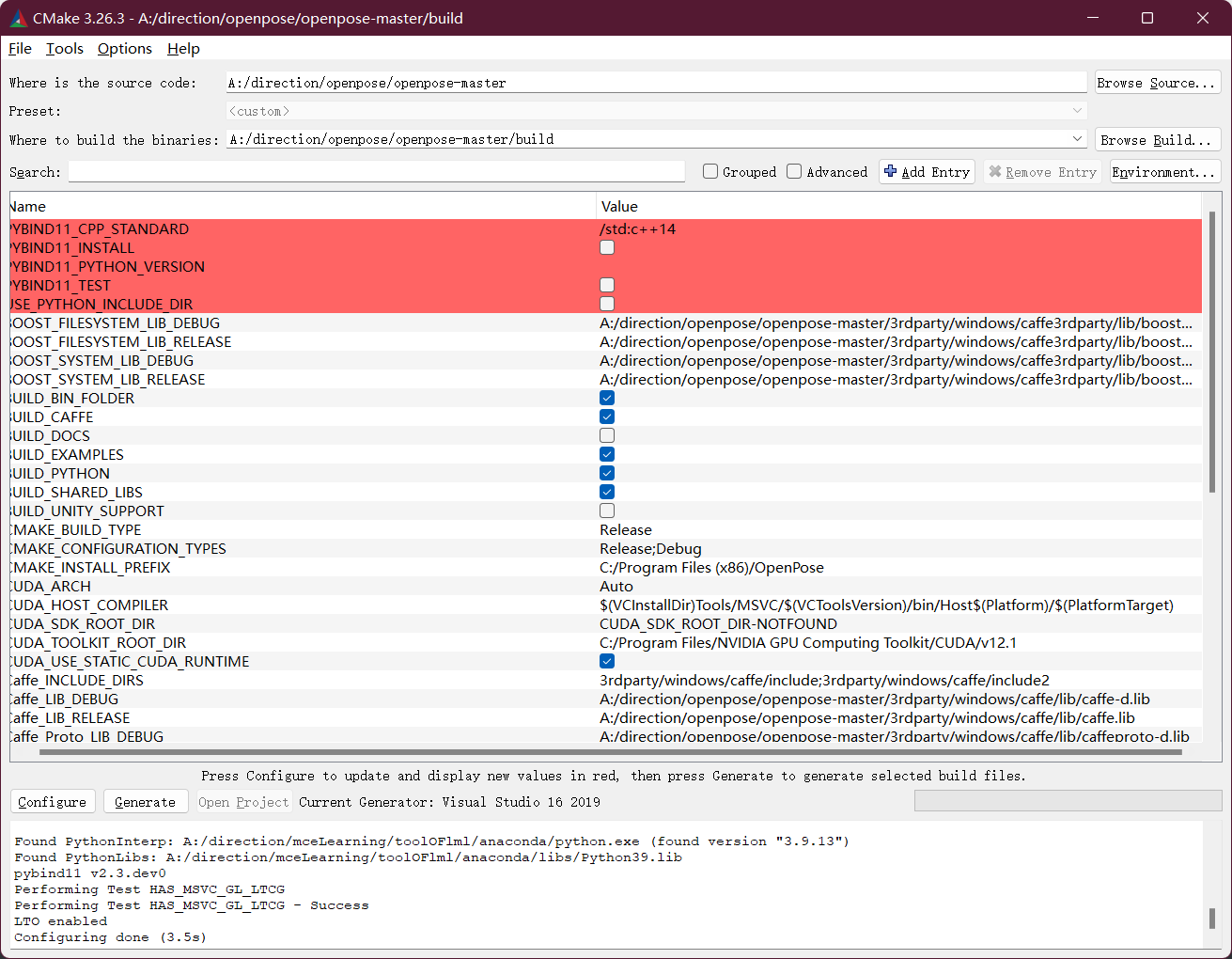1232x959 pixels.
Task: Open the File menu
Action: [20, 49]
